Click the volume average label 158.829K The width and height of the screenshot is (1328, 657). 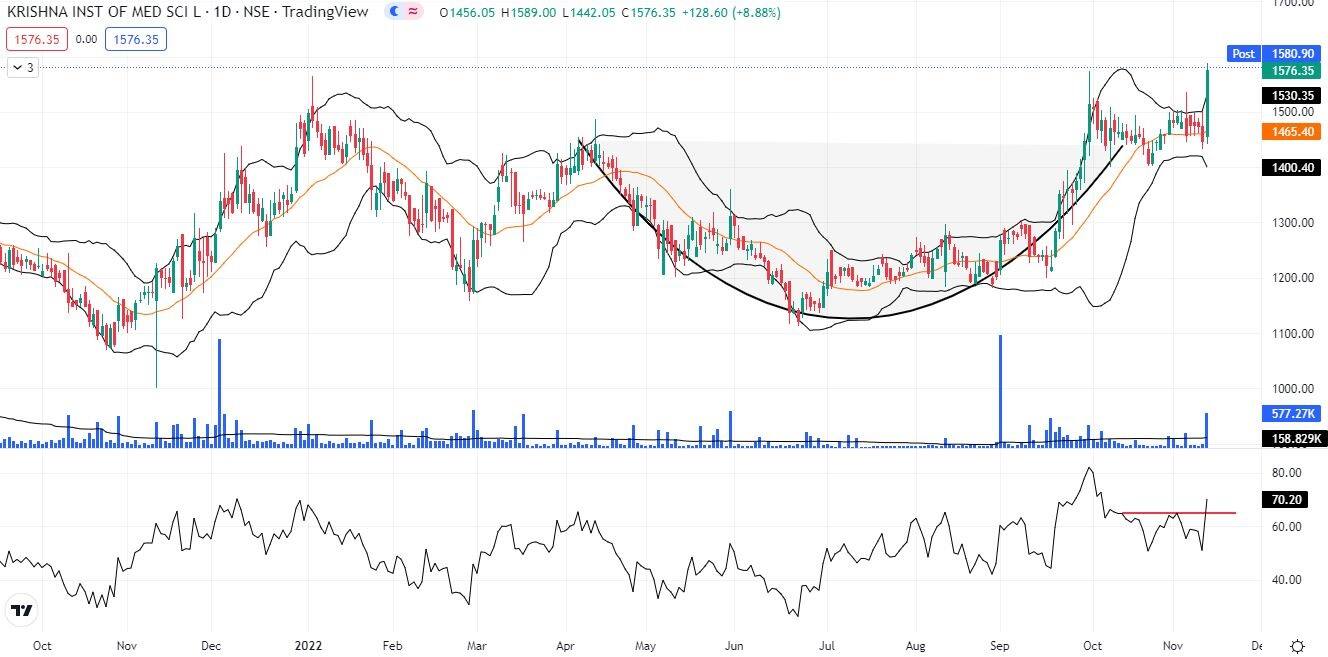(x=1293, y=438)
